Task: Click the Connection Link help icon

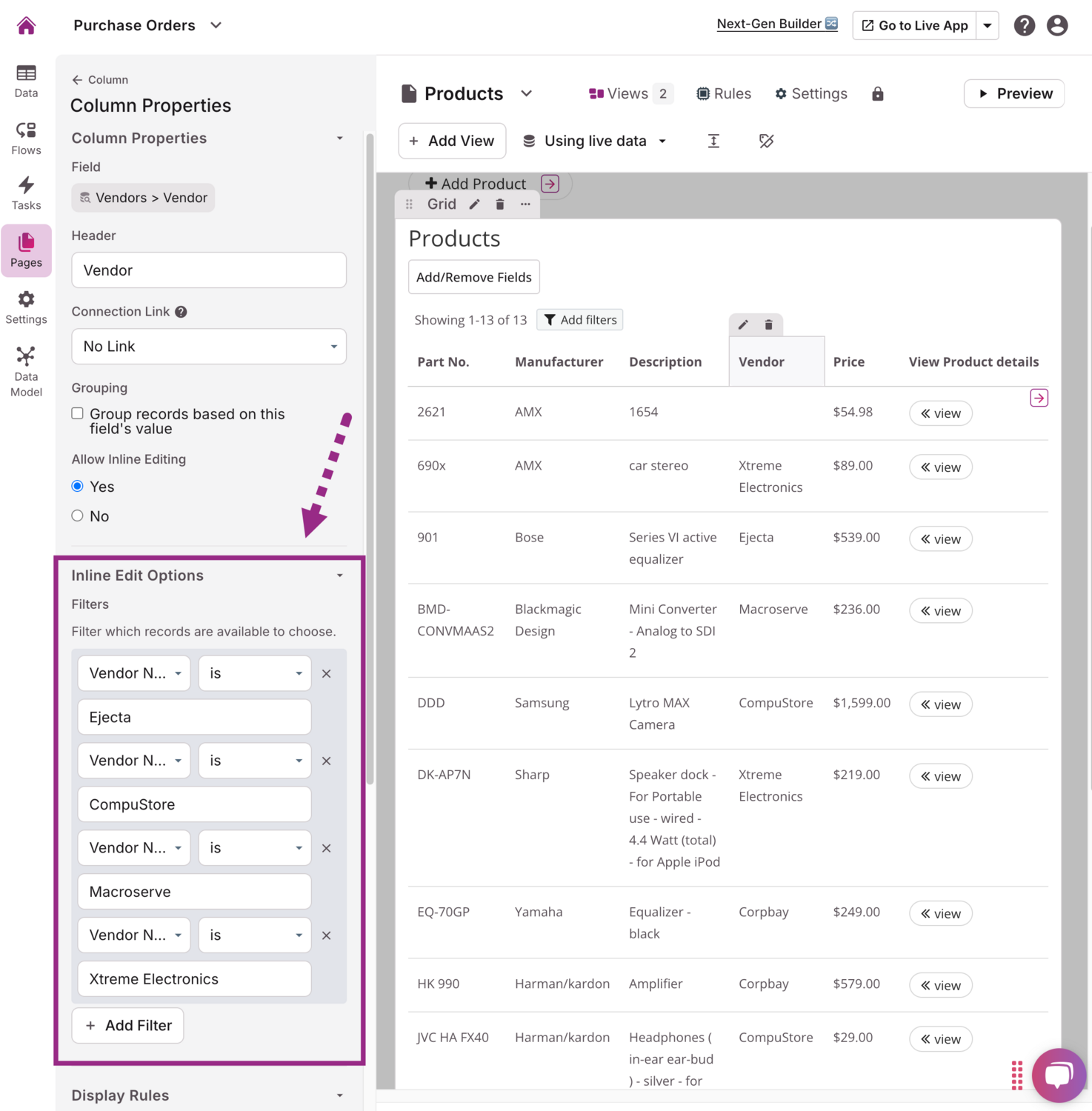Action: click(181, 312)
